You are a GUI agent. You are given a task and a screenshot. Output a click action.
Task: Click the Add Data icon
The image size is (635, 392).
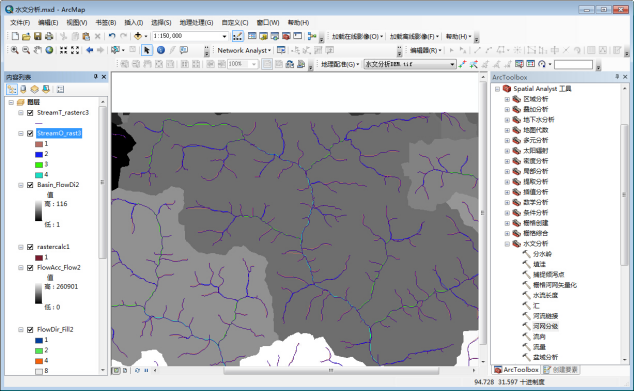click(138, 36)
